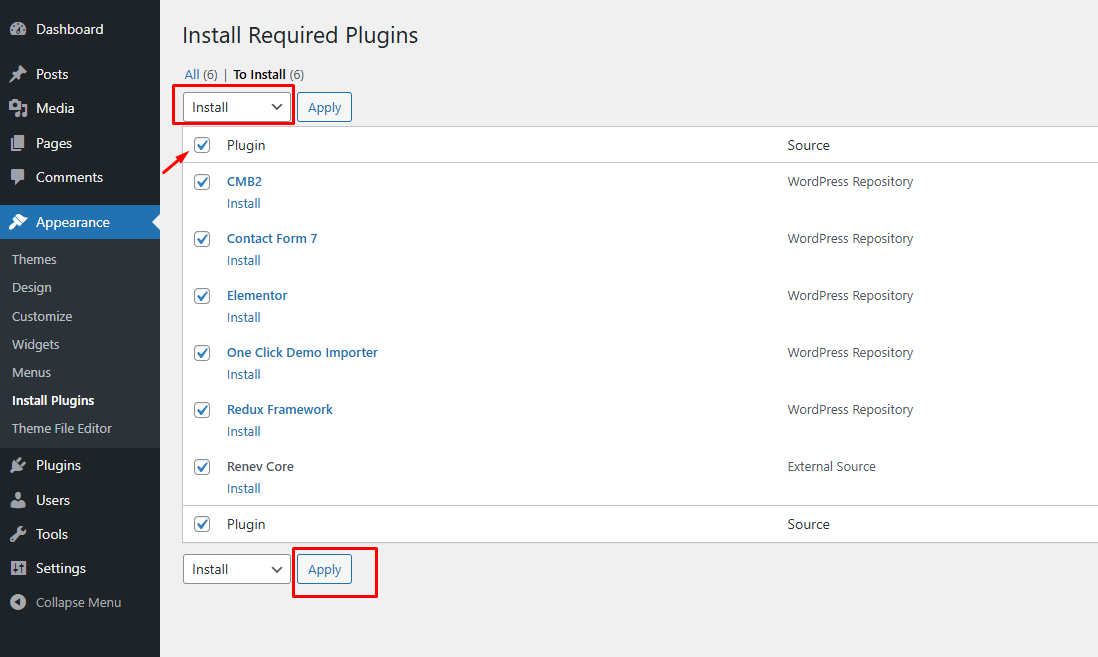
Task: Click the Source column header at top
Action: [x=808, y=145]
